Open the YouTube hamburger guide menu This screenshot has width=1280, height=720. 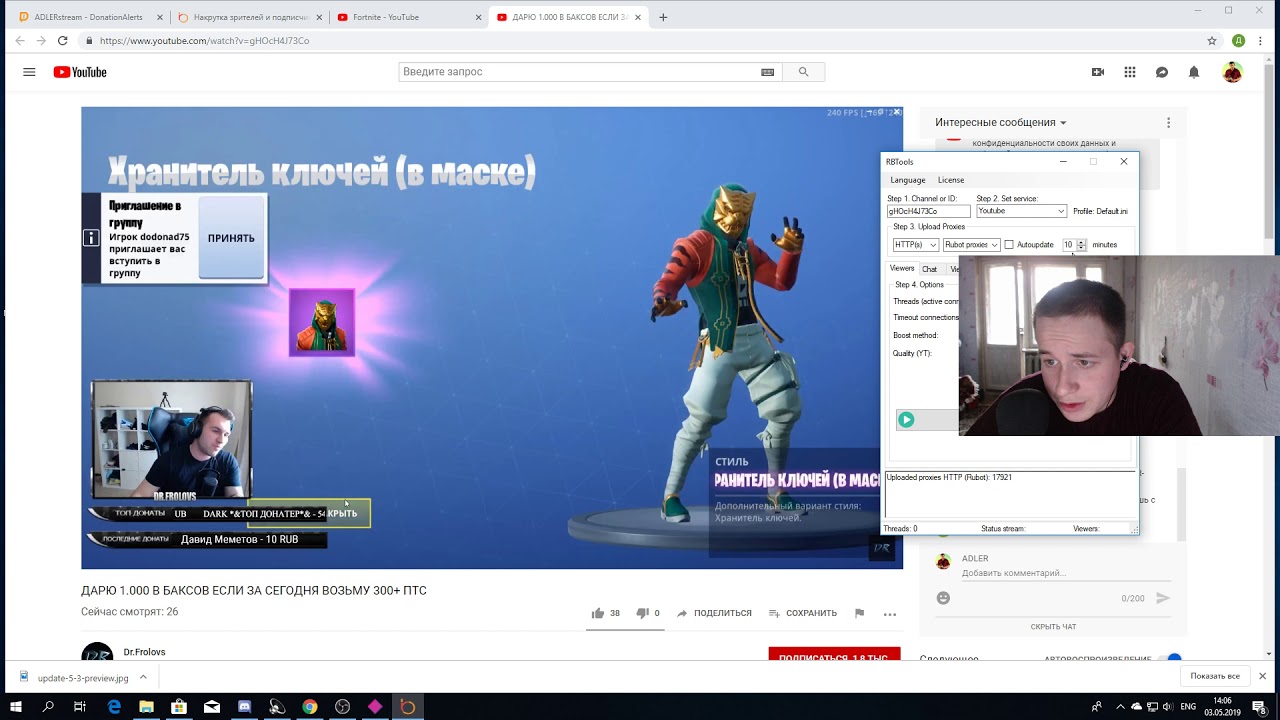(29, 72)
